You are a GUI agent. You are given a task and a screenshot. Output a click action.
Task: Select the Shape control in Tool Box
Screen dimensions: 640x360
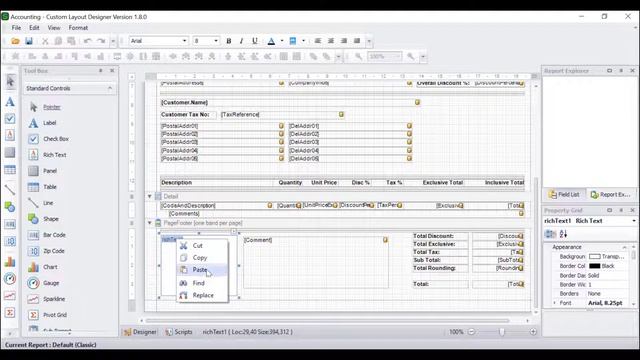point(51,219)
